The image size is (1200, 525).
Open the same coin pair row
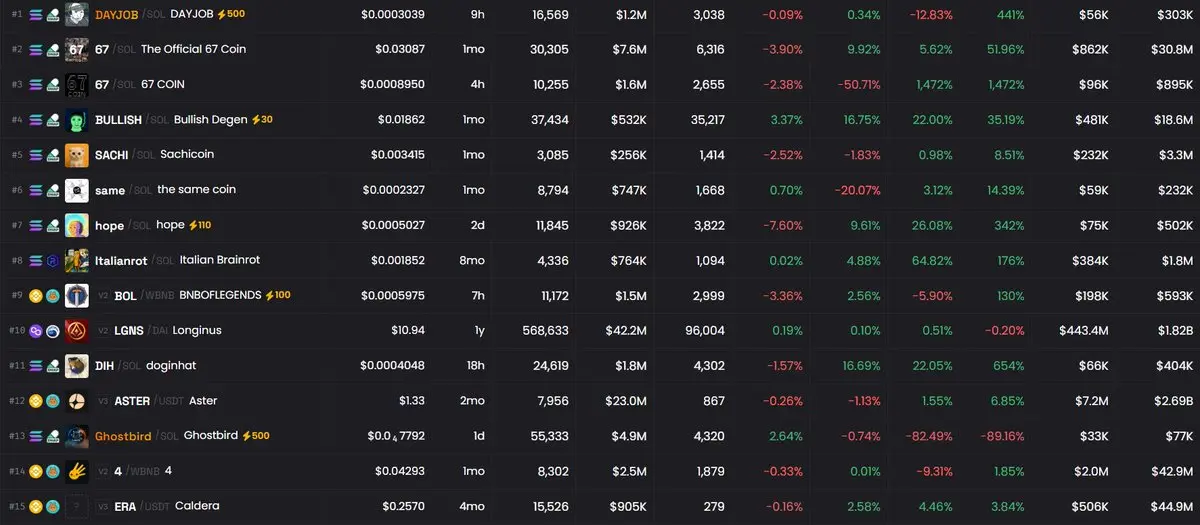pyautogui.click(x=196, y=190)
